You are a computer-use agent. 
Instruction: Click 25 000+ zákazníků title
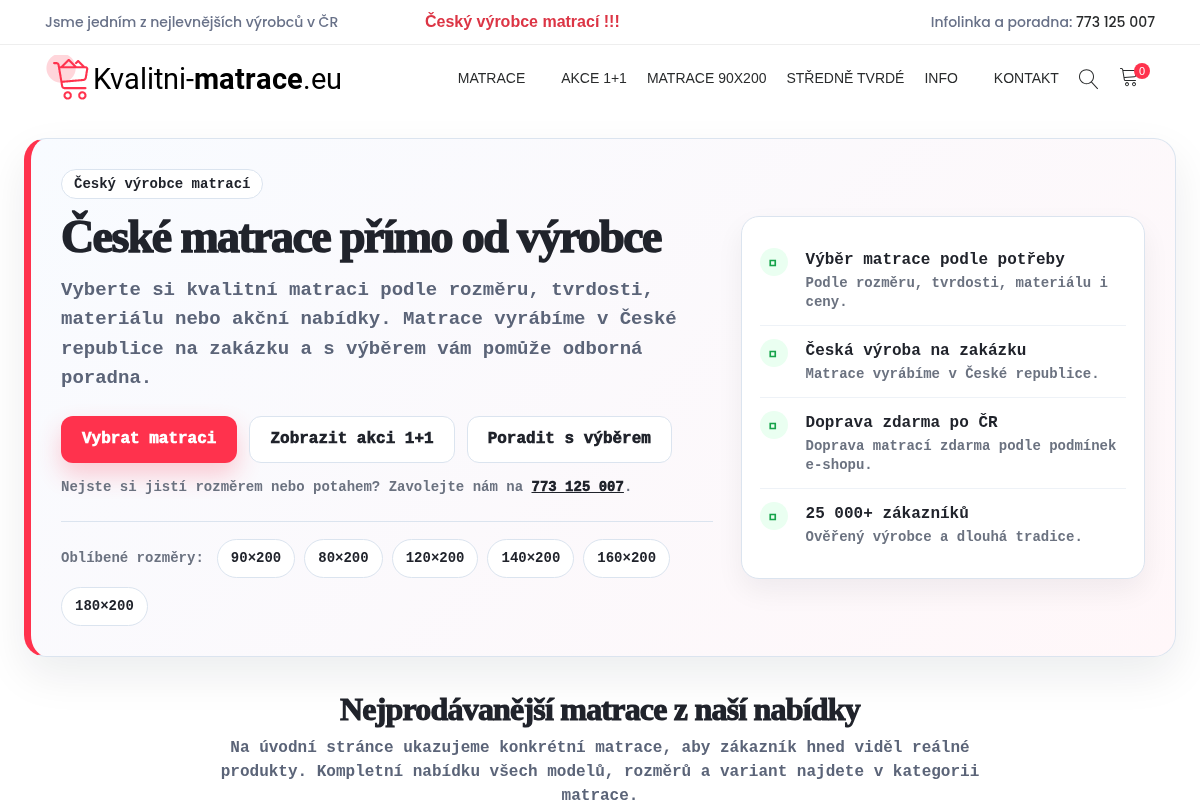(x=887, y=513)
